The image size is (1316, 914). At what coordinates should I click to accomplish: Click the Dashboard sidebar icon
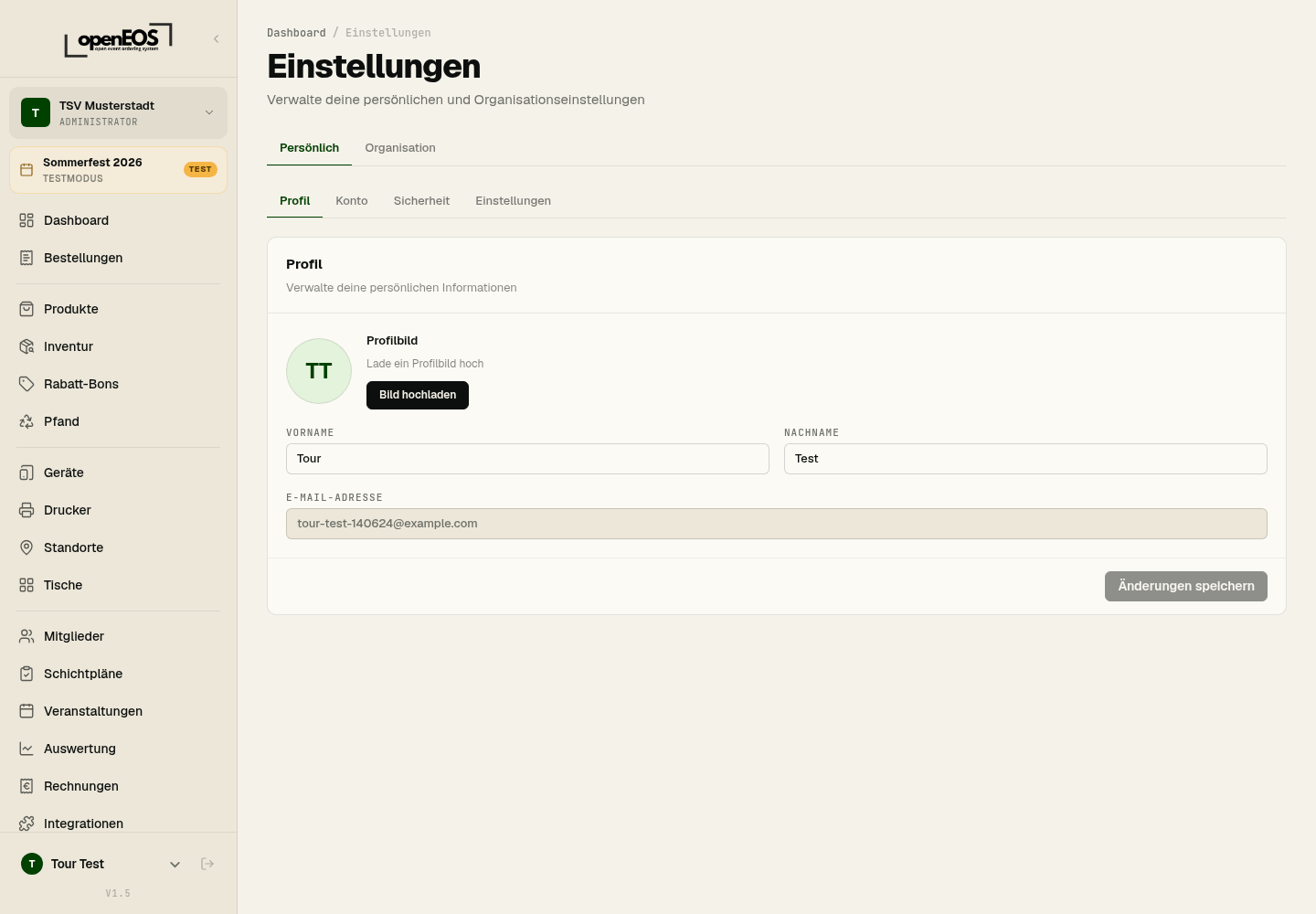click(x=27, y=220)
